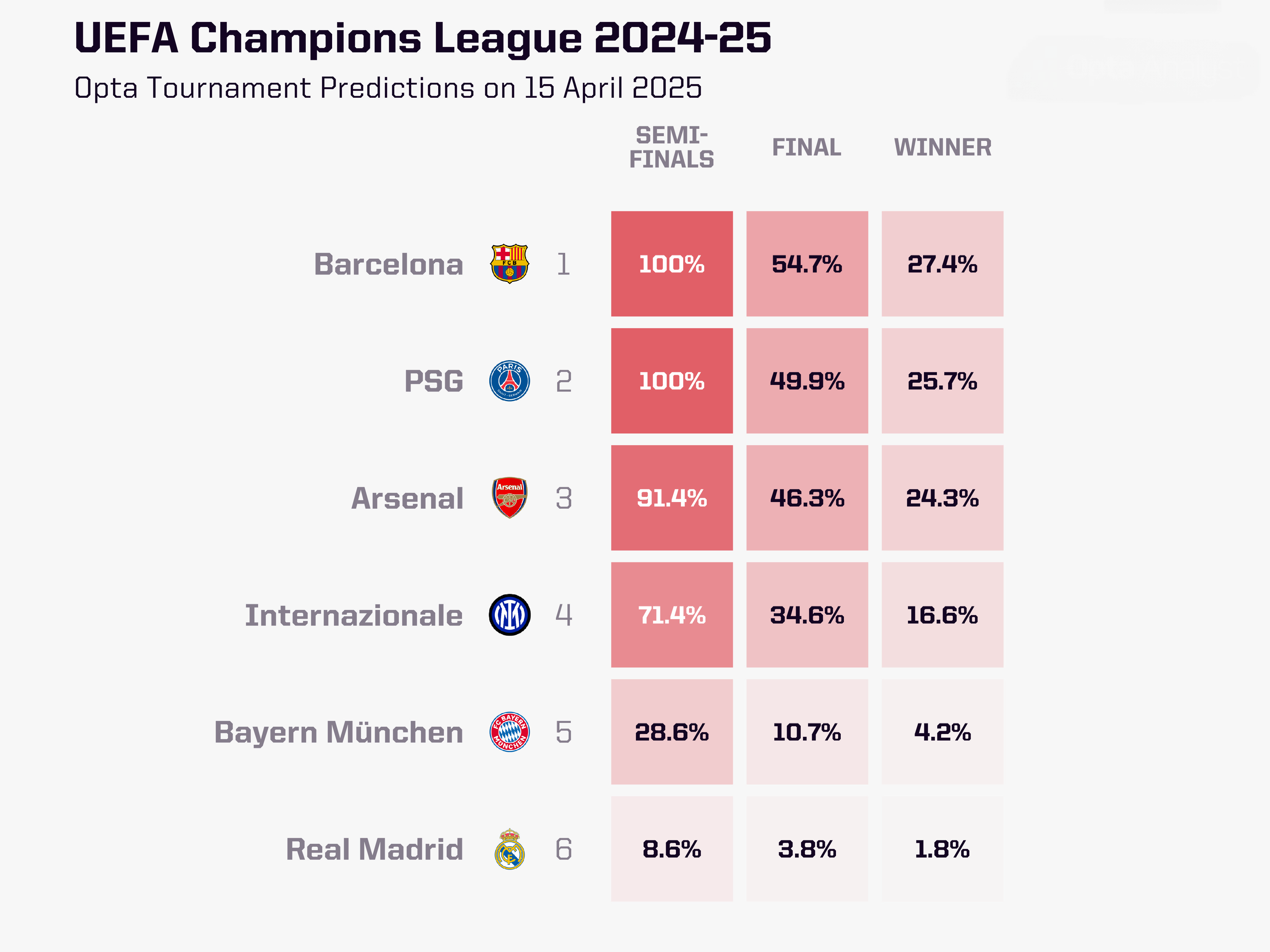Click the Internazionale club crest
The image size is (1270, 952).
(509, 615)
